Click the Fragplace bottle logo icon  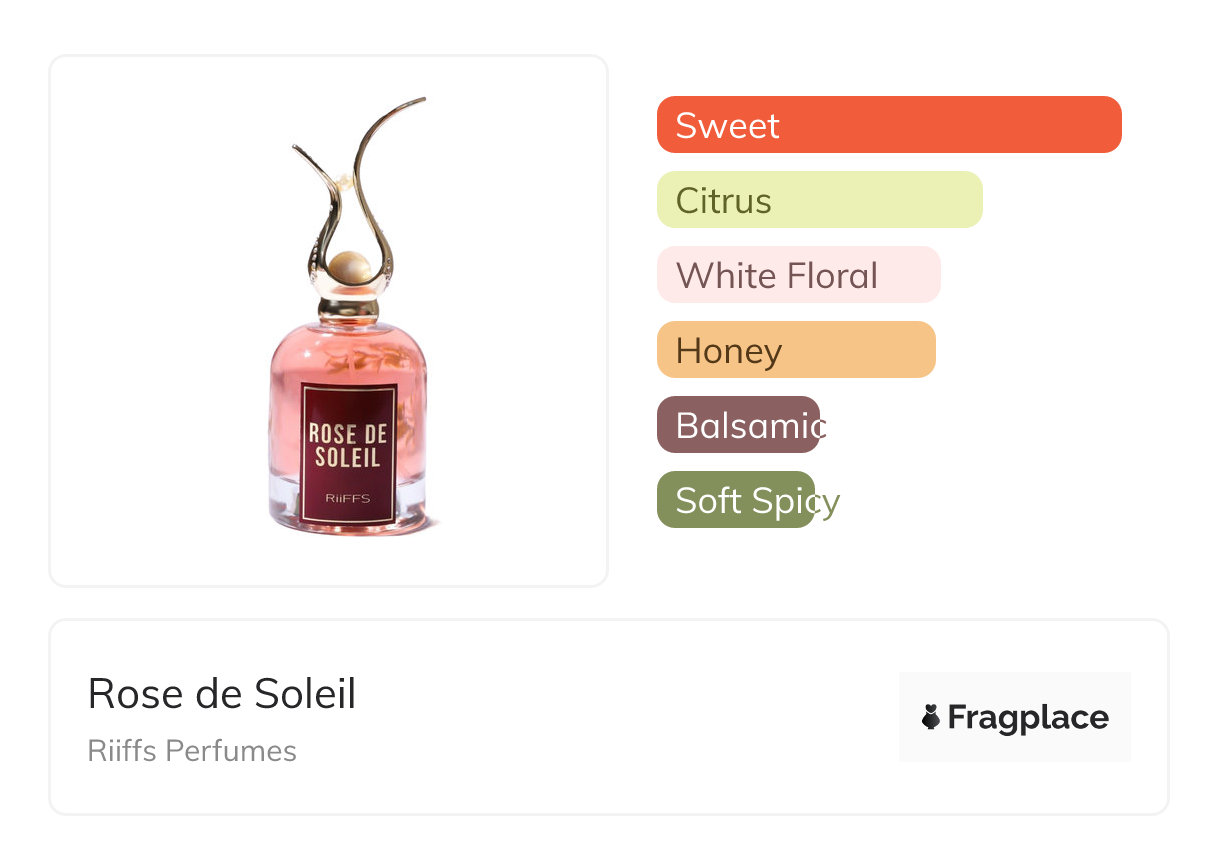click(931, 717)
